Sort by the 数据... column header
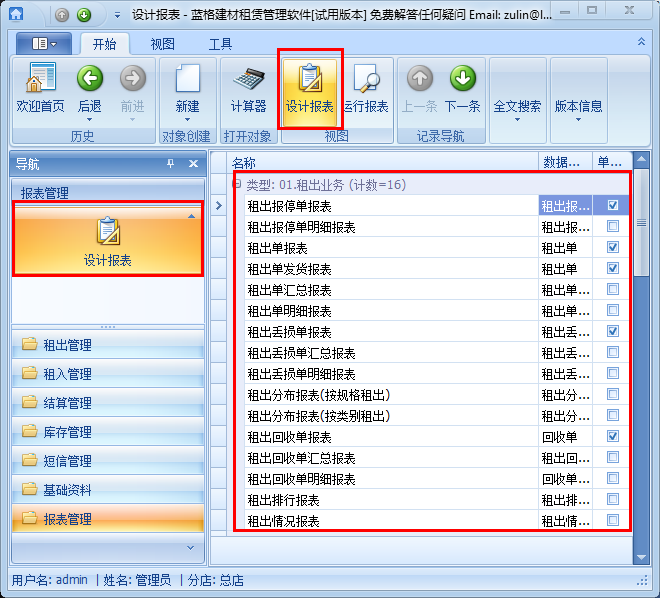The image size is (660, 598). (565, 162)
